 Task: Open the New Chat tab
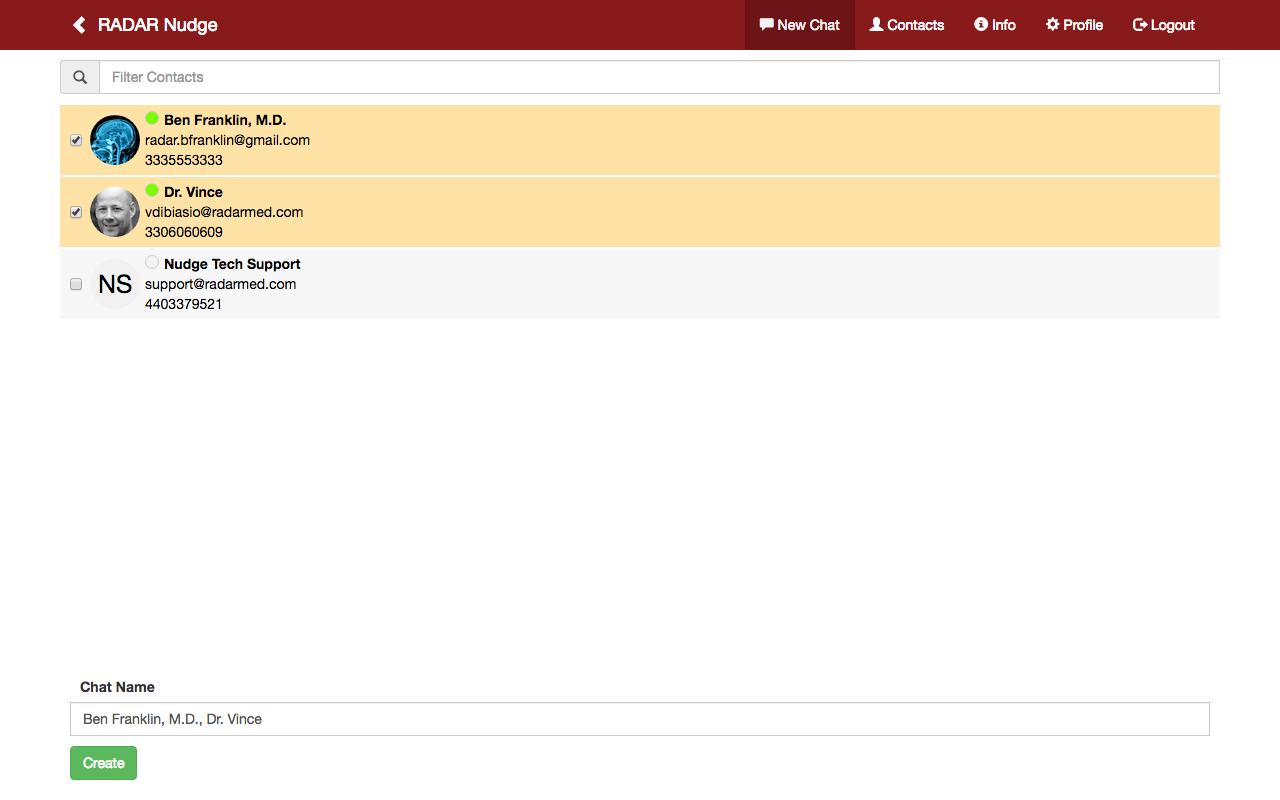click(x=800, y=25)
